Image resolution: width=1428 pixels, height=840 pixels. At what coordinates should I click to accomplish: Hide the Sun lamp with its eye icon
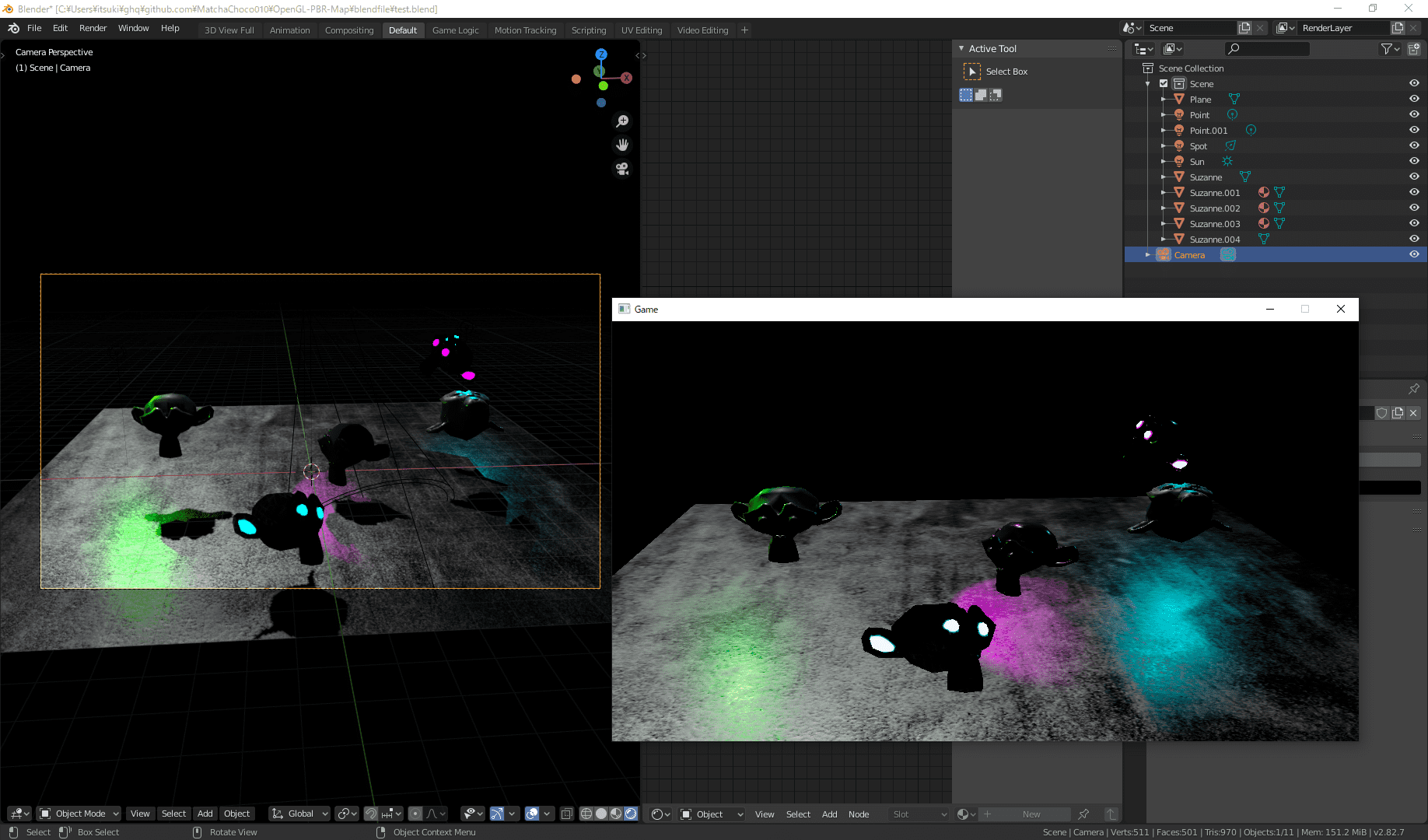click(1414, 161)
